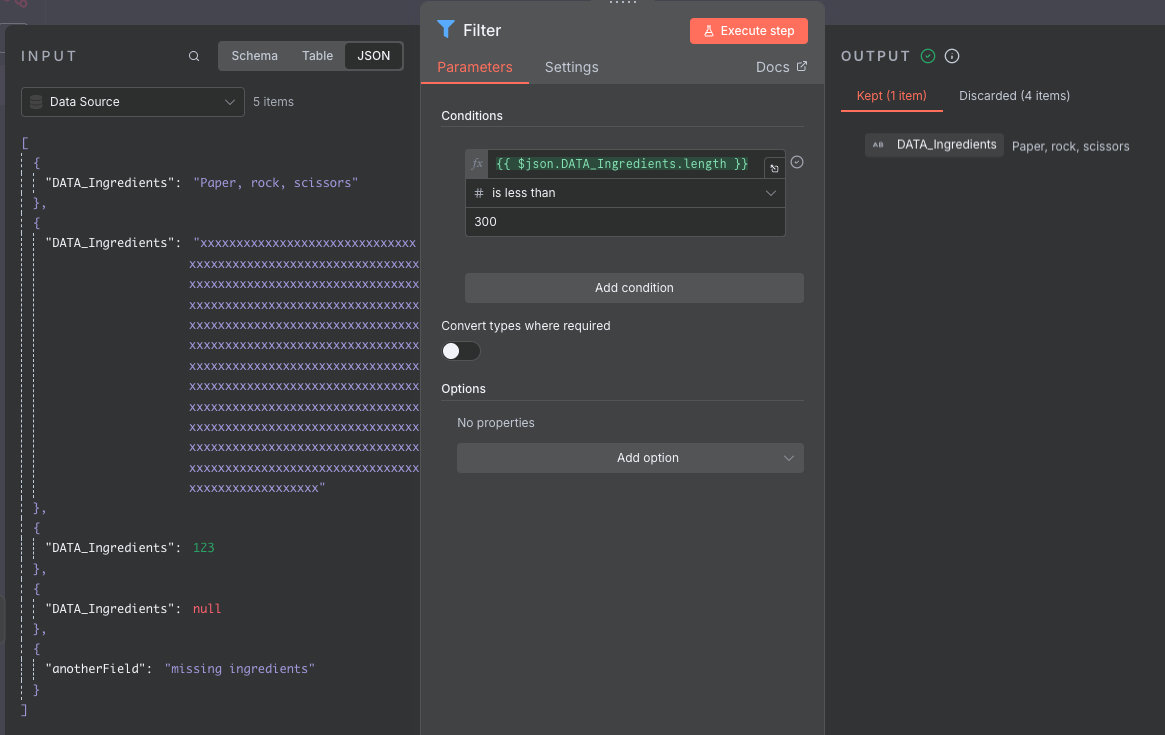Switch input view to Schema
The height and width of the screenshot is (735, 1165).
pos(254,56)
